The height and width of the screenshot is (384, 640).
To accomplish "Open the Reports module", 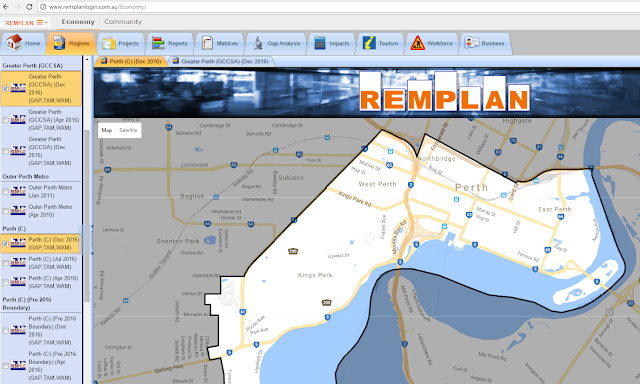I will tap(169, 43).
